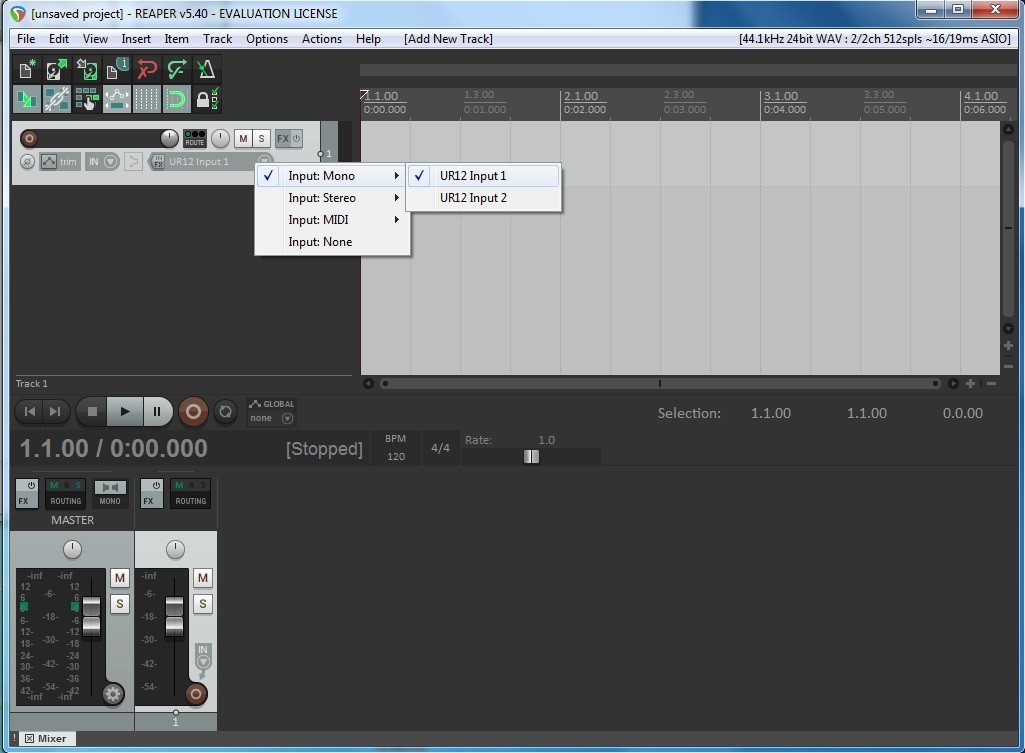The width and height of the screenshot is (1025, 753).
Task: Arm Track 1 for recording in track panel
Action: tap(29, 139)
